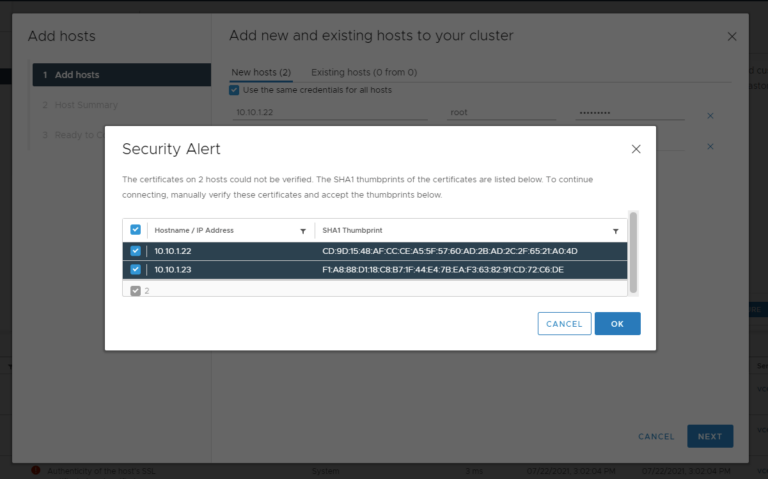The image size is (768, 479).
Task: Close the Security Alert dialog with X
Action: pyautogui.click(x=636, y=149)
